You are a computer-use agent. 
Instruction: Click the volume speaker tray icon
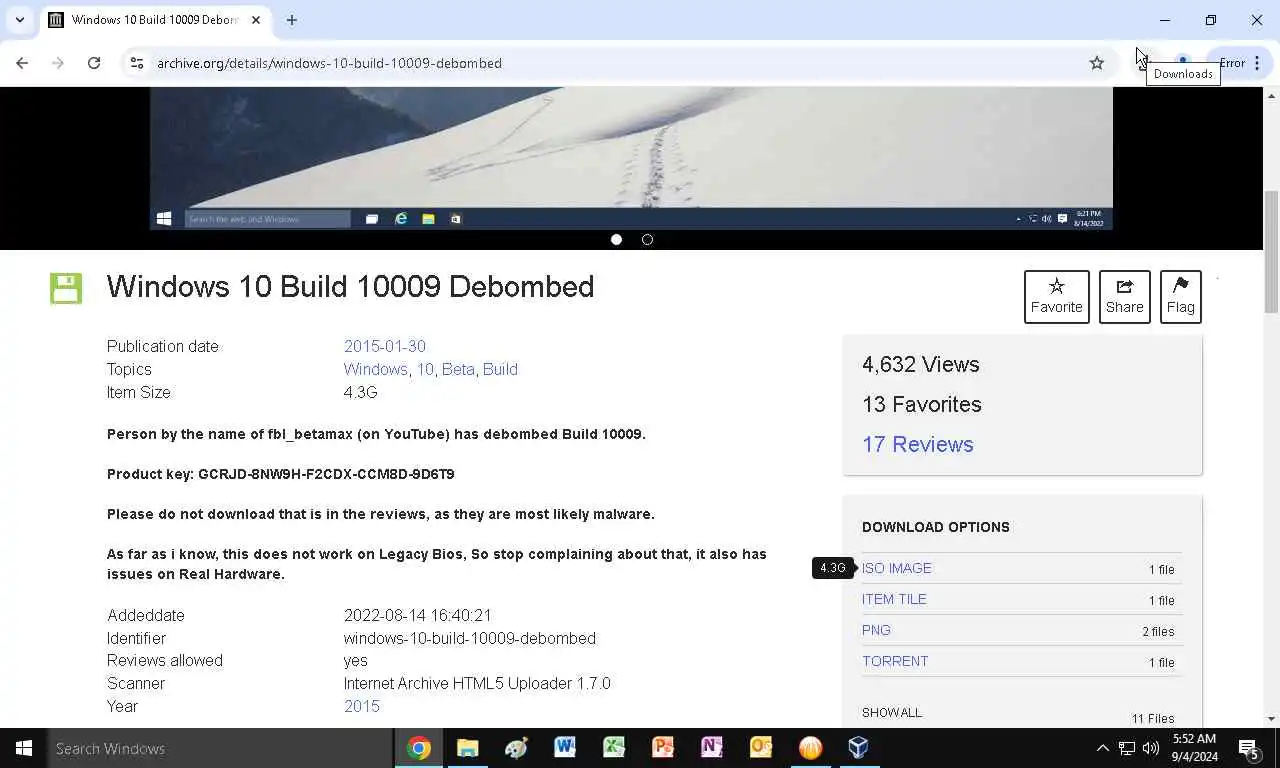pos(1151,748)
